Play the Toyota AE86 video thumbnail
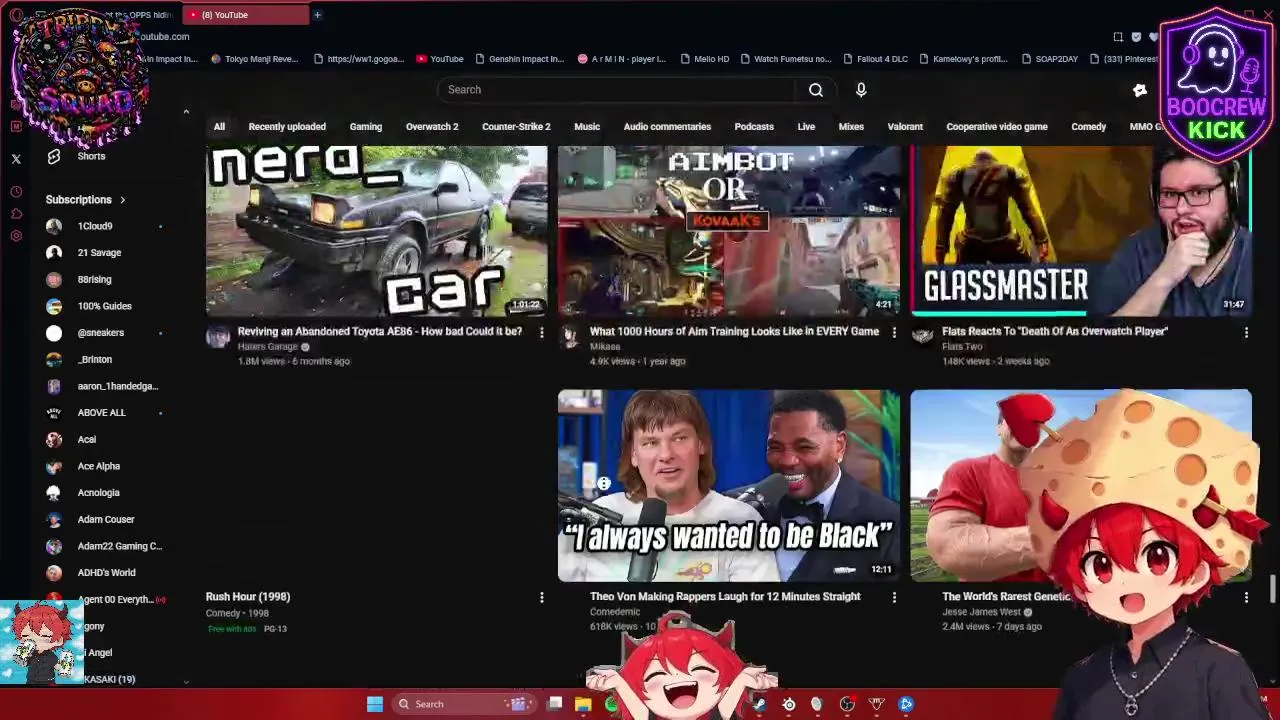 point(377,231)
